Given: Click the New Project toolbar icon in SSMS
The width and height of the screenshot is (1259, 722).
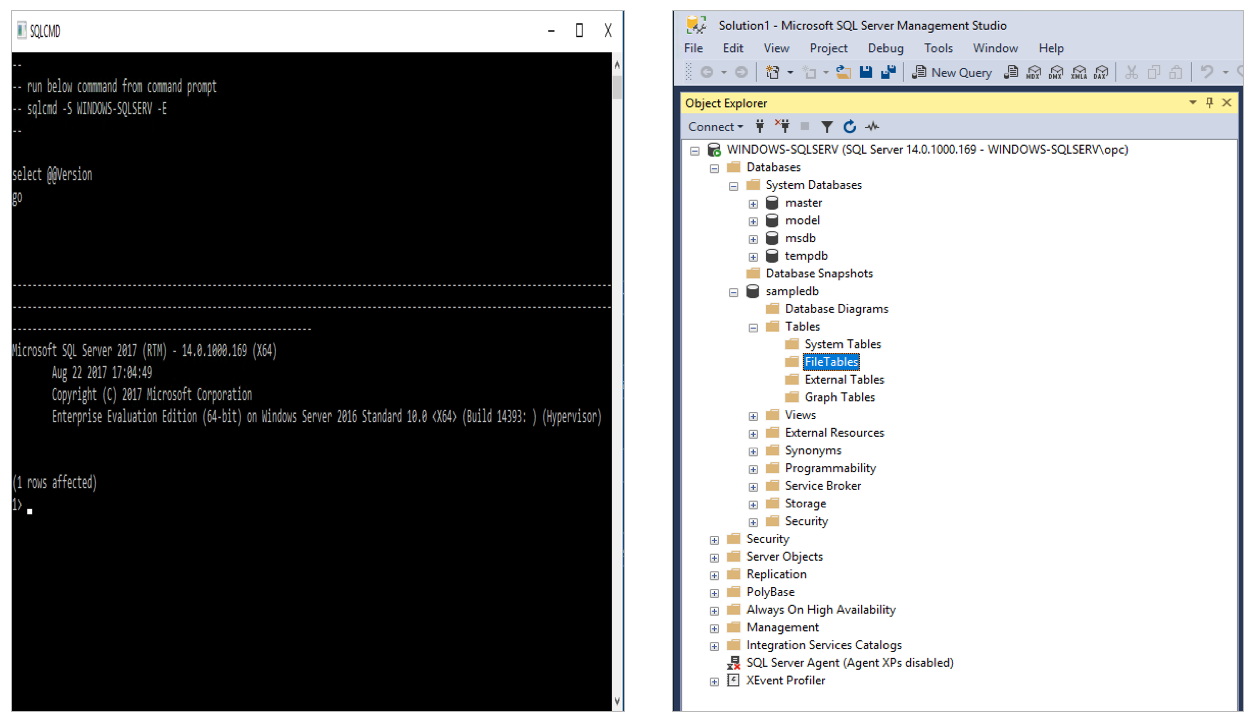Looking at the screenshot, I should (772, 72).
